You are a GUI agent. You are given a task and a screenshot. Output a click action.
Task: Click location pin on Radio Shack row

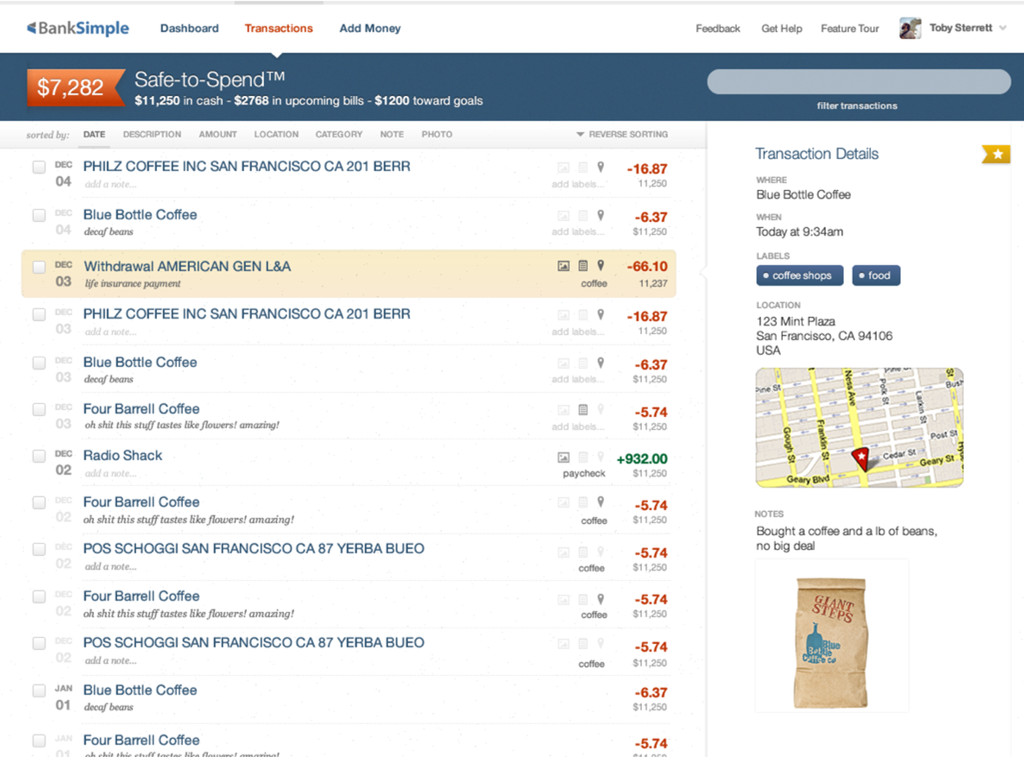click(601, 456)
